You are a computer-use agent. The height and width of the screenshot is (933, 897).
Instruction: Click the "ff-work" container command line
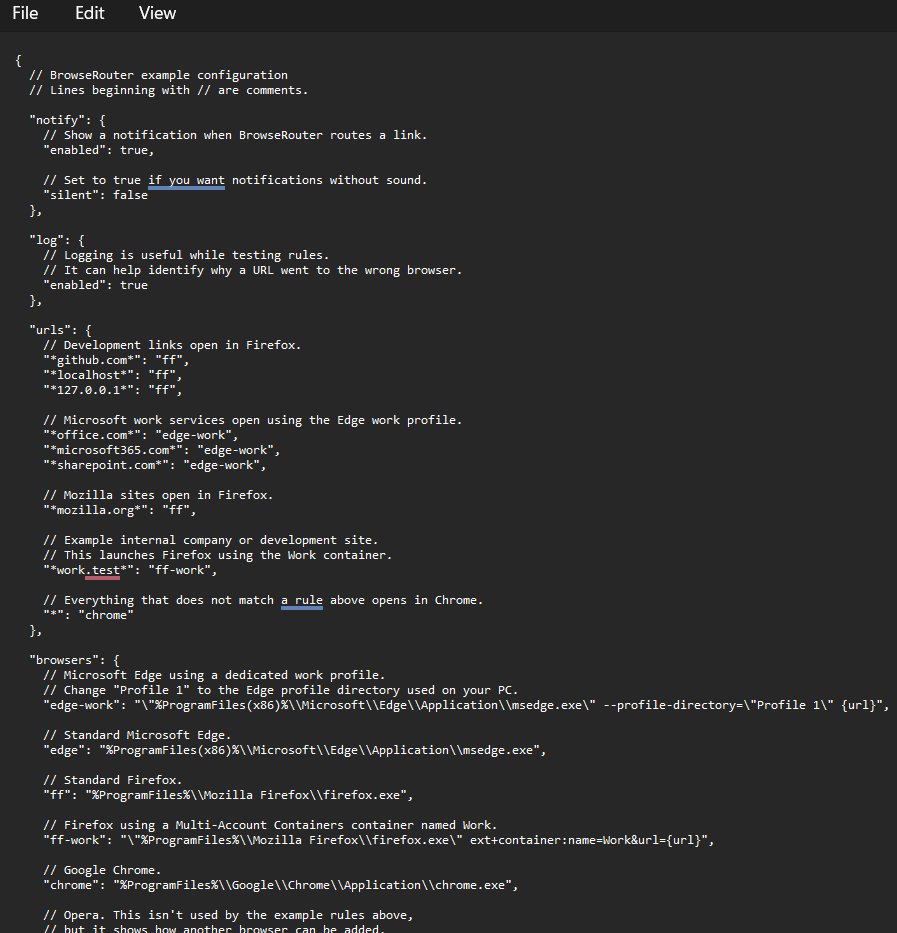pos(379,840)
